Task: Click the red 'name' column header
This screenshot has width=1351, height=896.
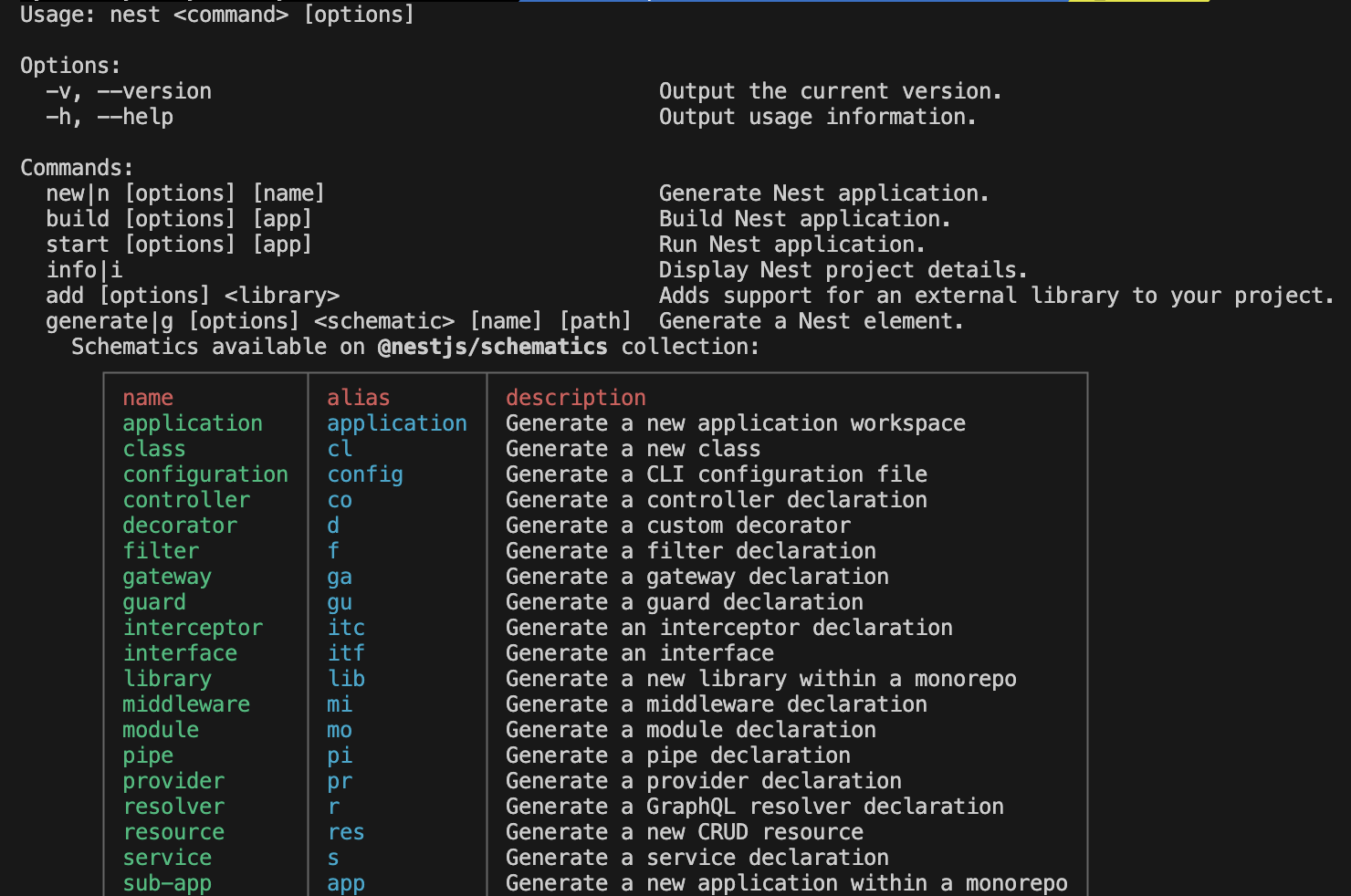Action: click(148, 398)
